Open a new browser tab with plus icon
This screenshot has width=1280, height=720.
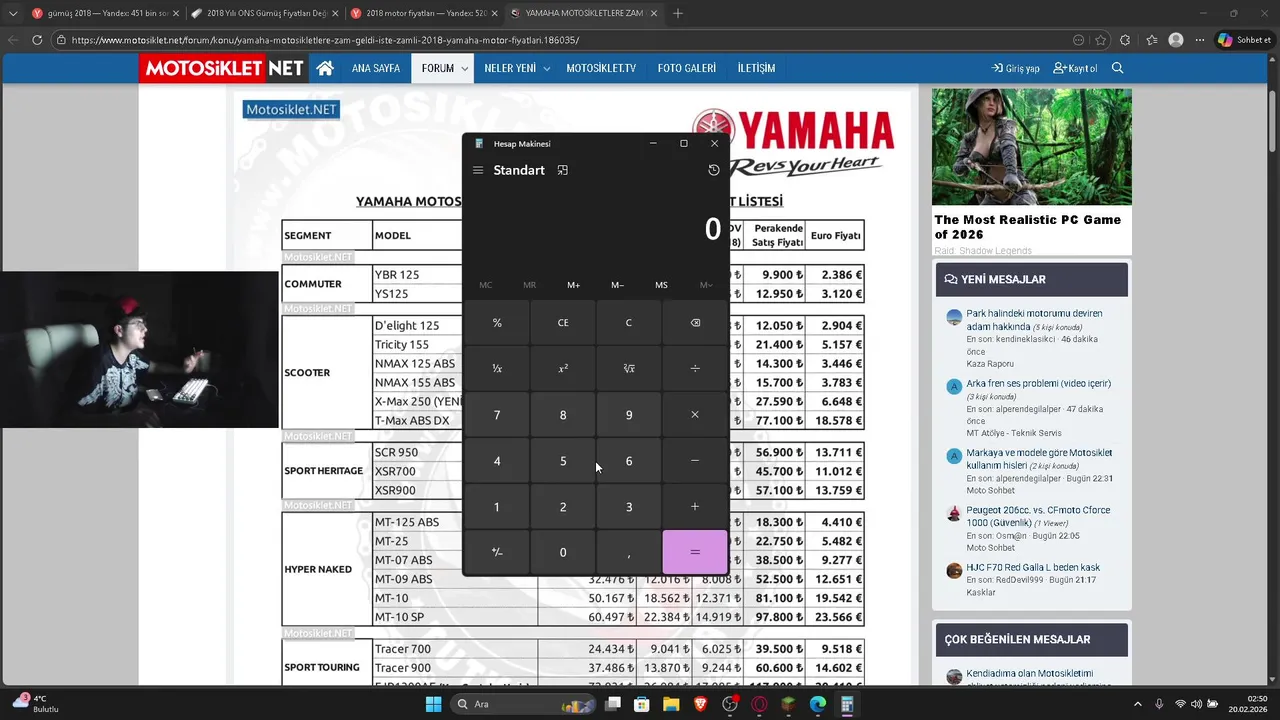[678, 13]
